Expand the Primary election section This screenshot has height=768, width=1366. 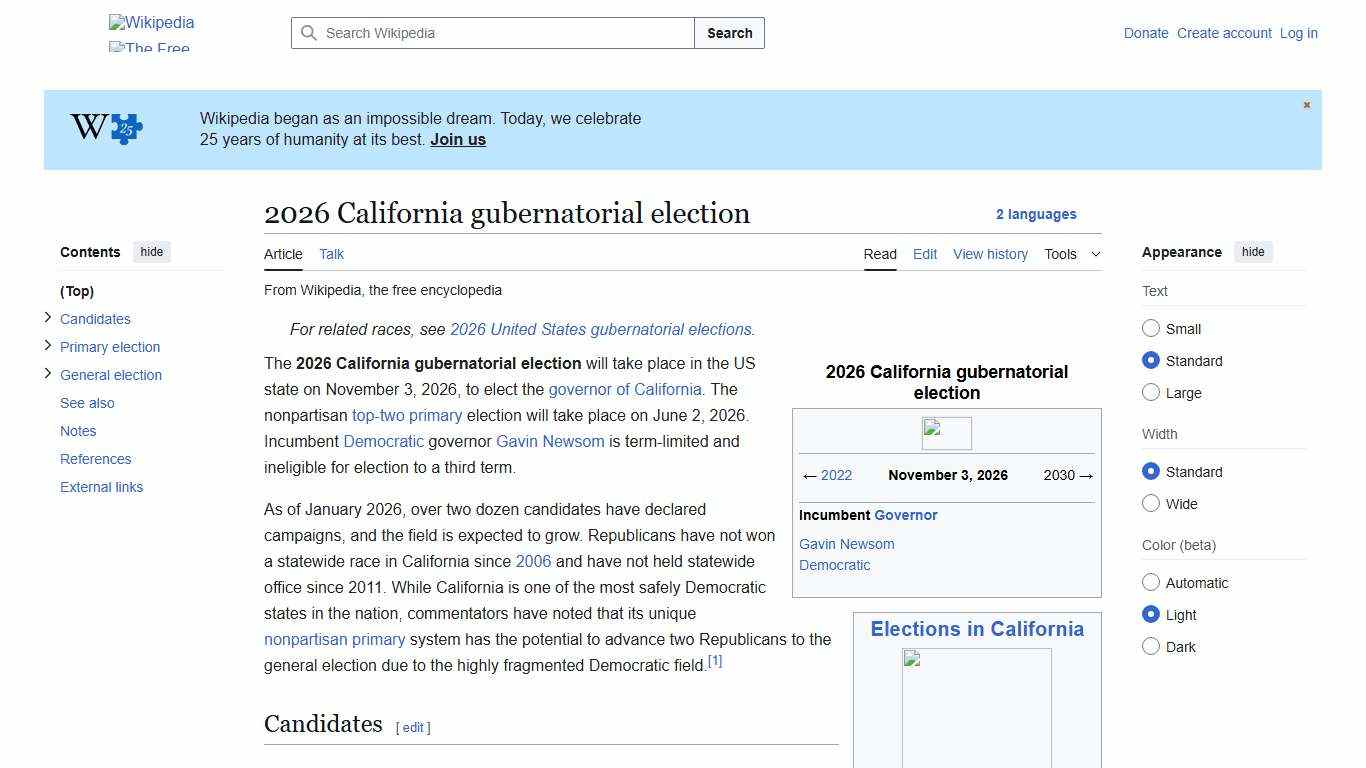(48, 346)
